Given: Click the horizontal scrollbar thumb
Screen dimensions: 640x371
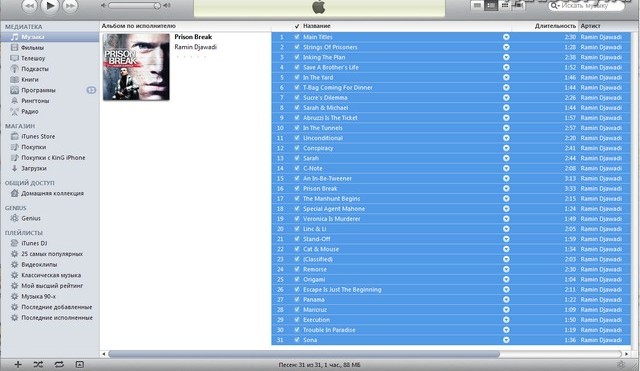Looking at the screenshot, I should pos(304,354).
